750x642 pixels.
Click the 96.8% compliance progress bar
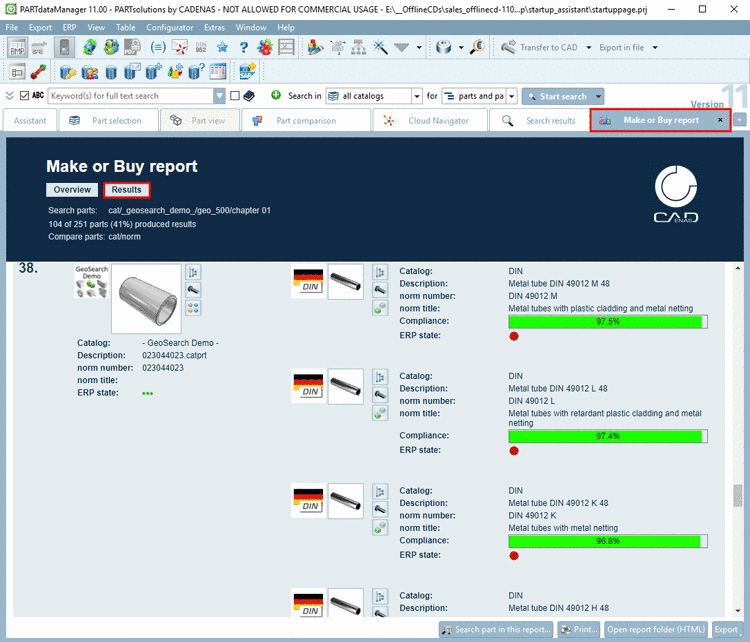point(608,541)
